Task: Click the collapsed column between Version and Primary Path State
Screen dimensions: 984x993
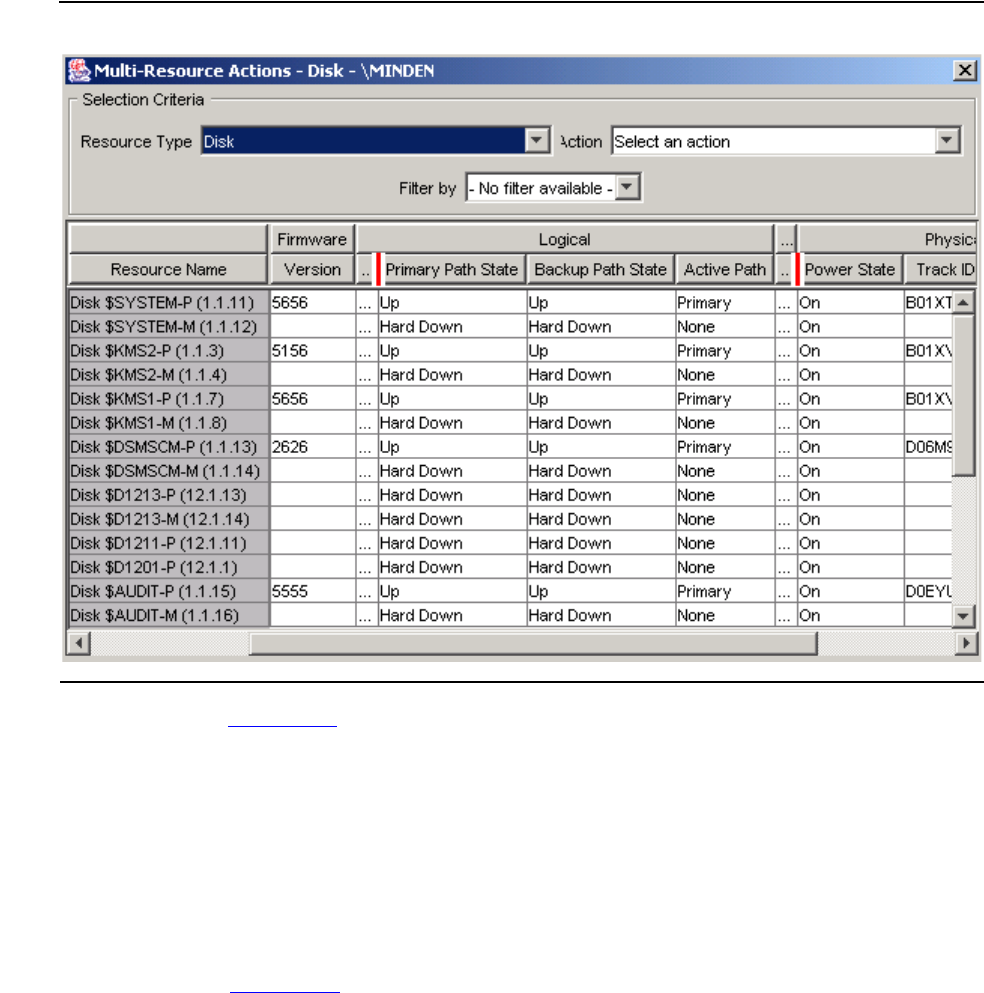Action: click(x=366, y=270)
